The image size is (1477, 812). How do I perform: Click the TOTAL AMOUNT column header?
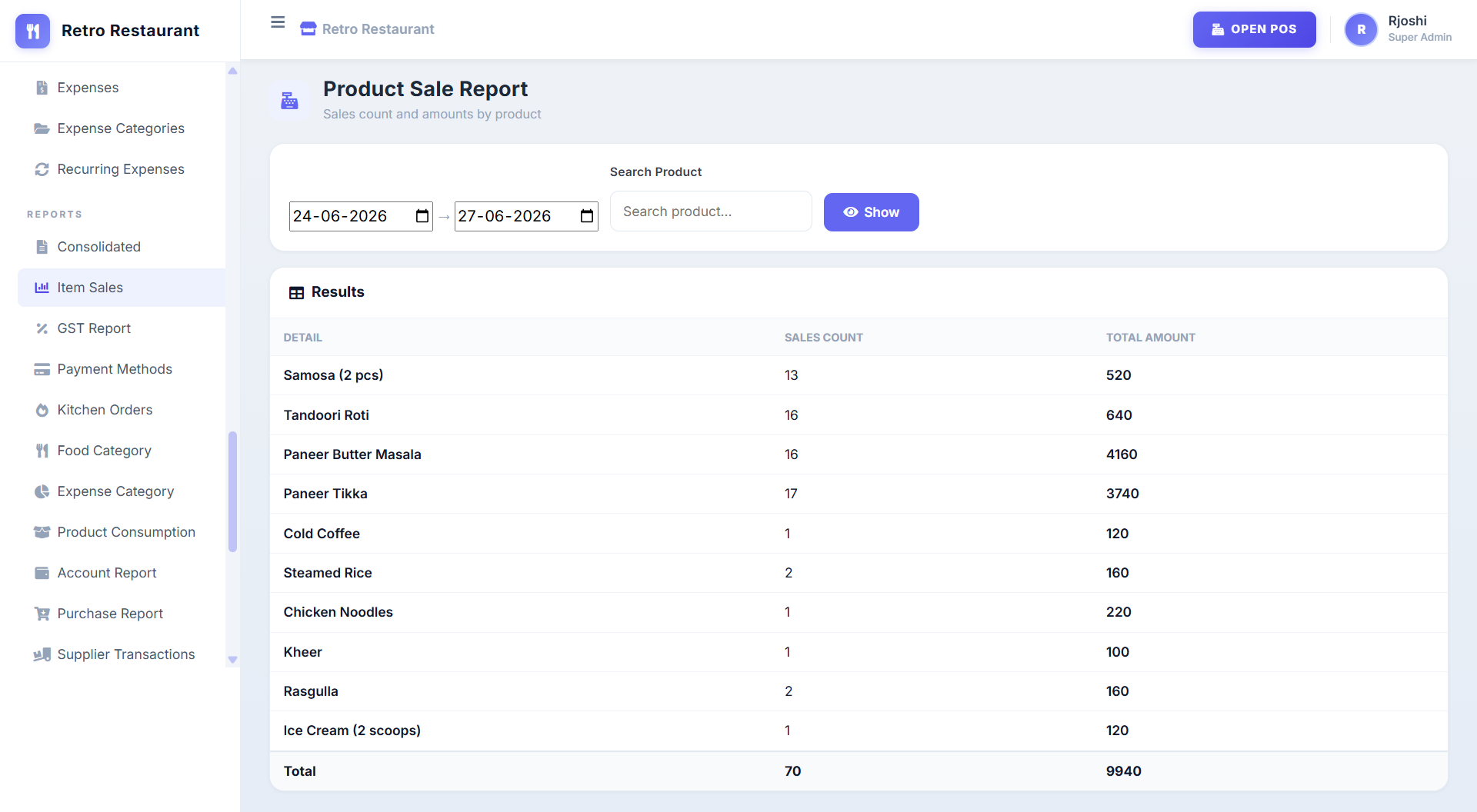1150,338
